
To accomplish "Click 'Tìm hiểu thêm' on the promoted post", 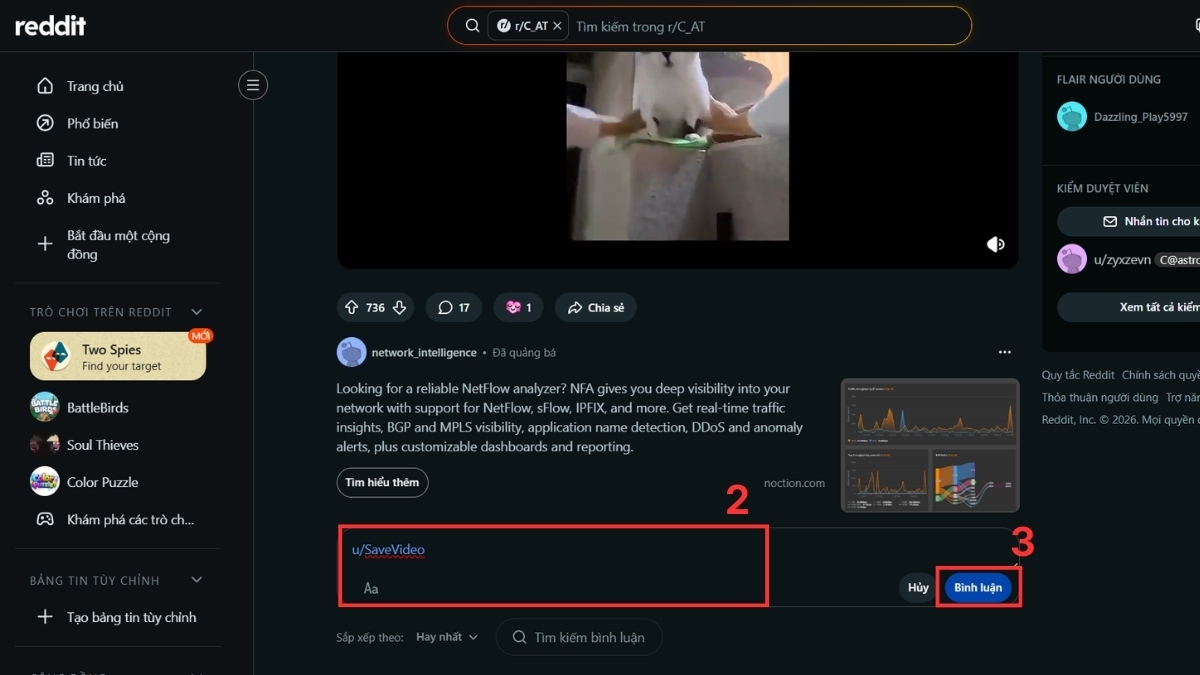I will 382,482.
